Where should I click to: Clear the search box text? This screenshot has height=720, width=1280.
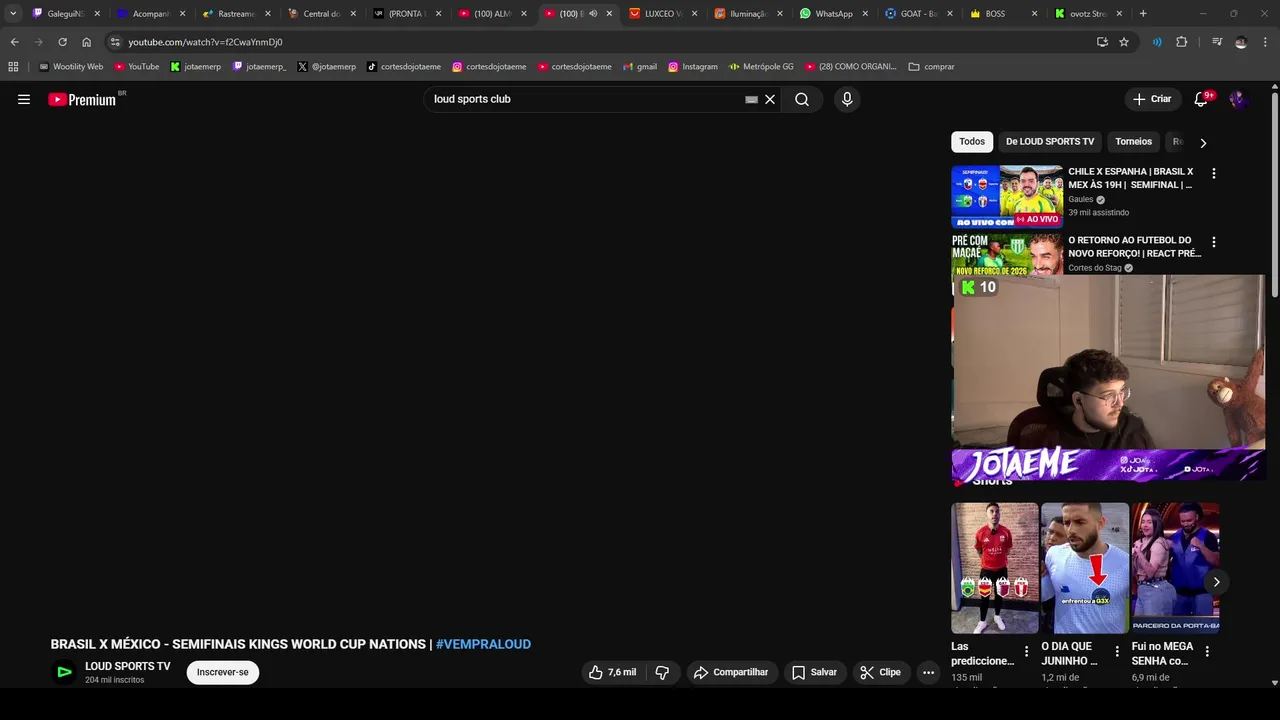coord(770,99)
